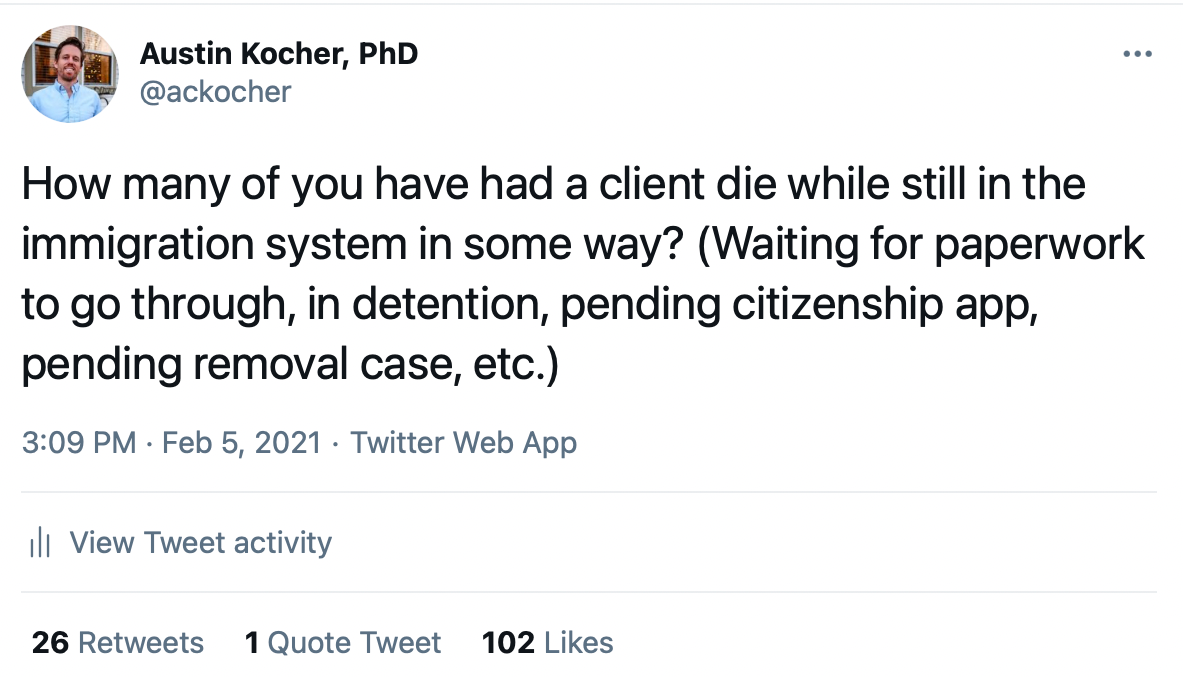Image resolution: width=1183 pixels, height=677 pixels.
Task: Click the word Retweets in stats row
Action: click(x=141, y=642)
